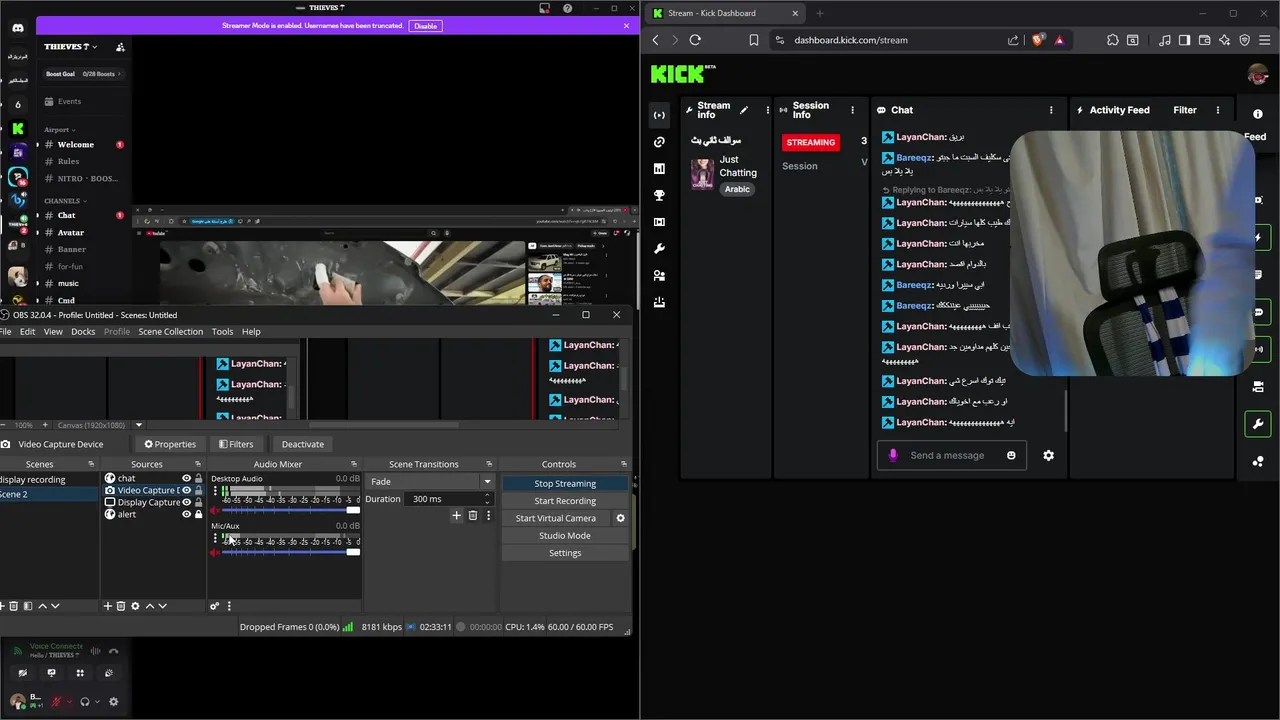
Task: Edit stream info with pencil icon
Action: tap(743, 110)
